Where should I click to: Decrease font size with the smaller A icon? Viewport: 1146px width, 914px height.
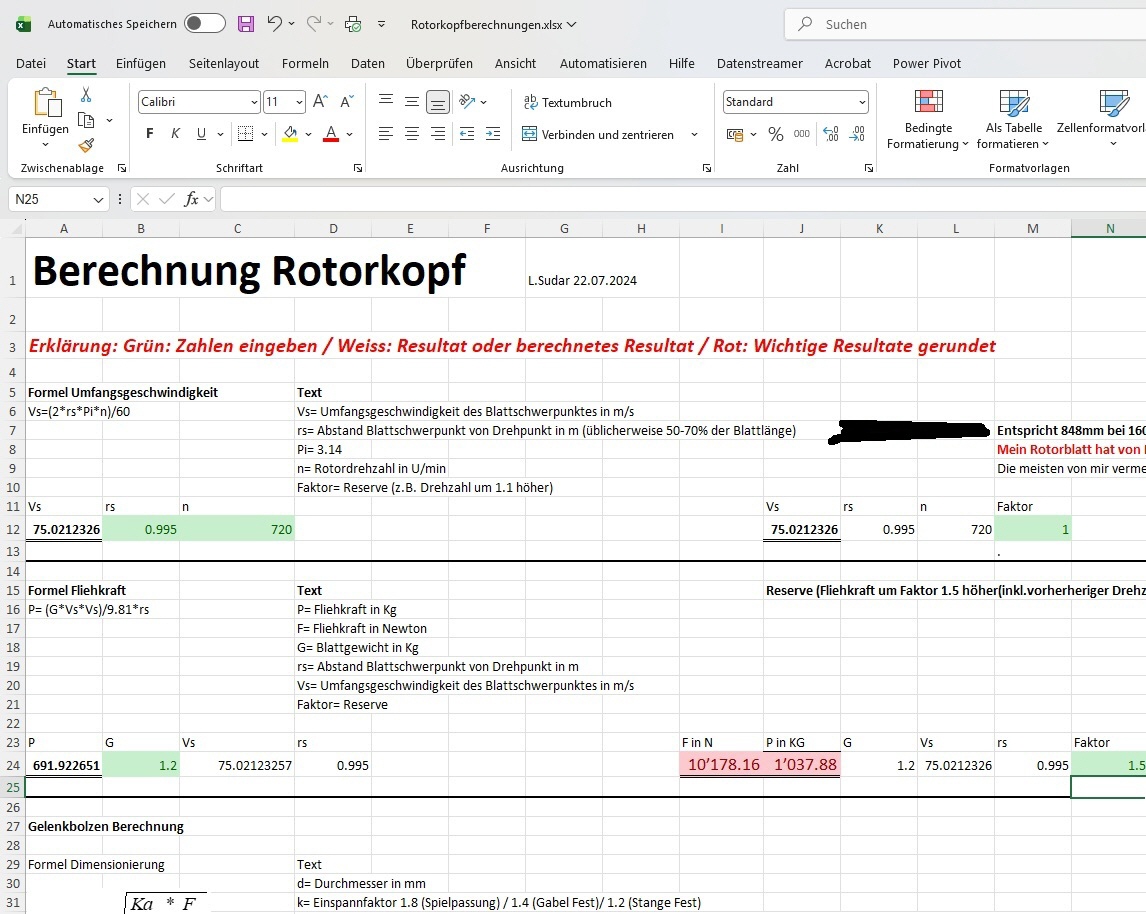[347, 102]
